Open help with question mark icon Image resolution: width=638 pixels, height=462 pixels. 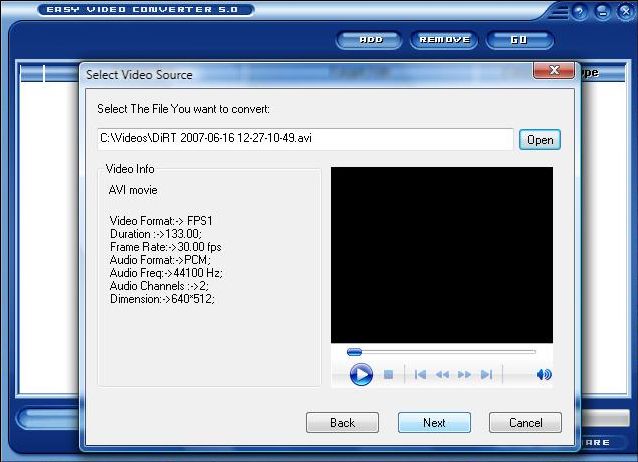pos(582,11)
